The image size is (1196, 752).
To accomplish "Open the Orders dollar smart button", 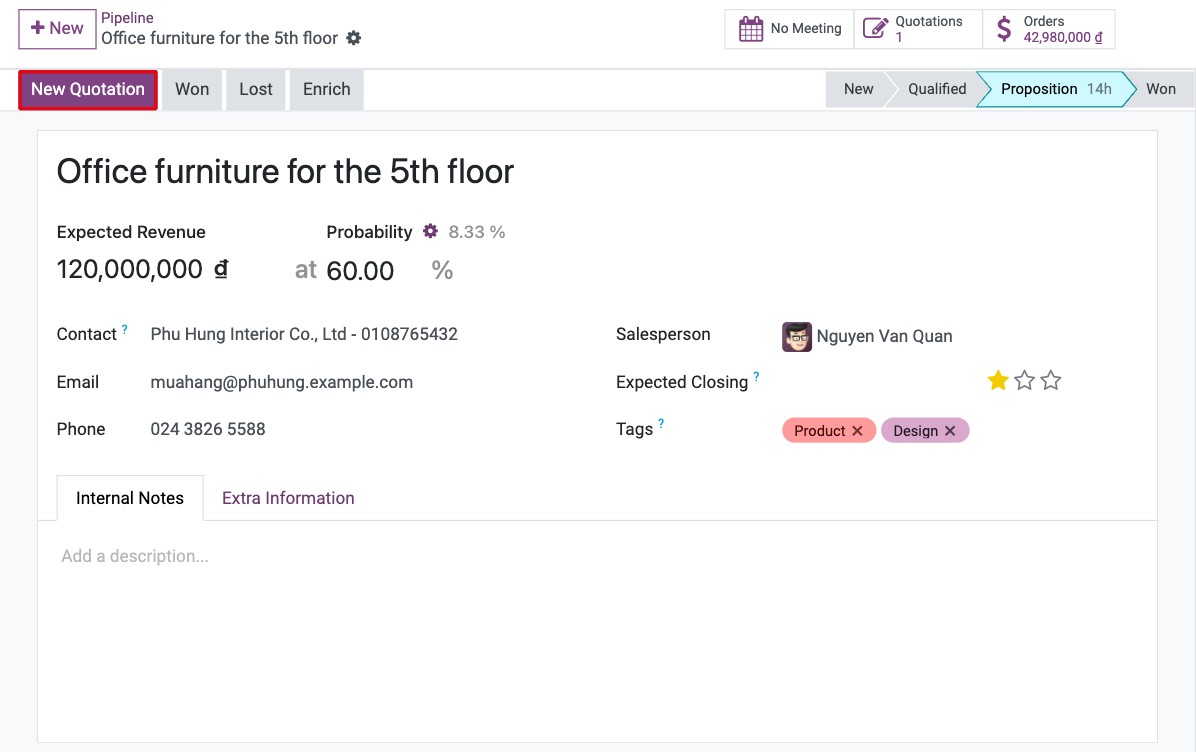I will tap(1049, 29).
